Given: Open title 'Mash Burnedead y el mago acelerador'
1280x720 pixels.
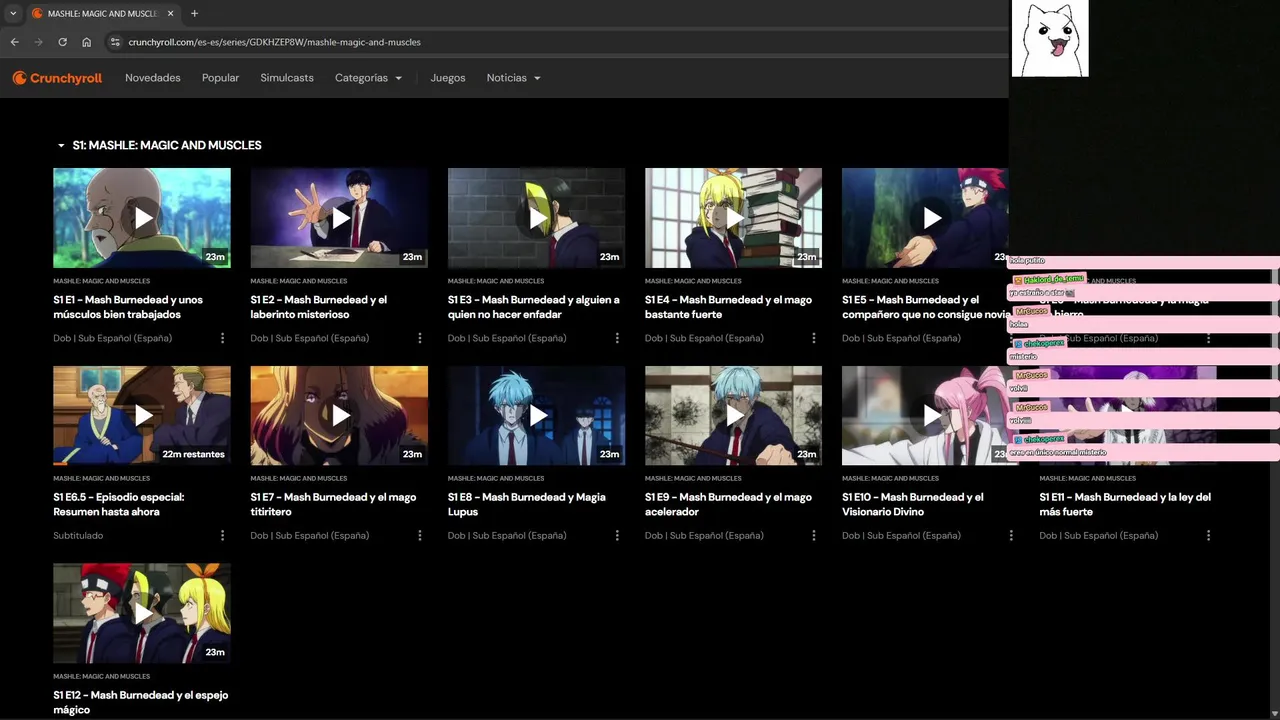Looking at the screenshot, I should 729,504.
